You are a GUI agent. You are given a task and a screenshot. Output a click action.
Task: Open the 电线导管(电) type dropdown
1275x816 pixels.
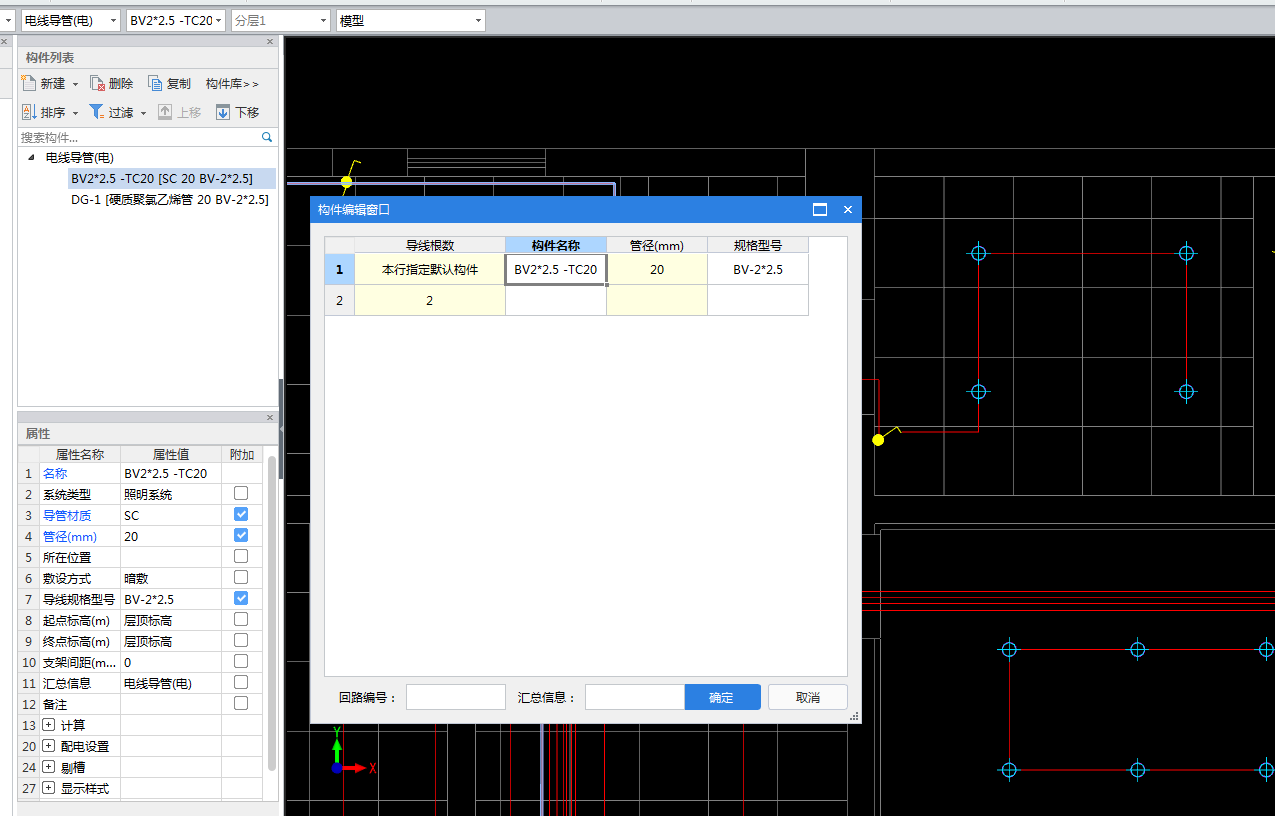111,20
